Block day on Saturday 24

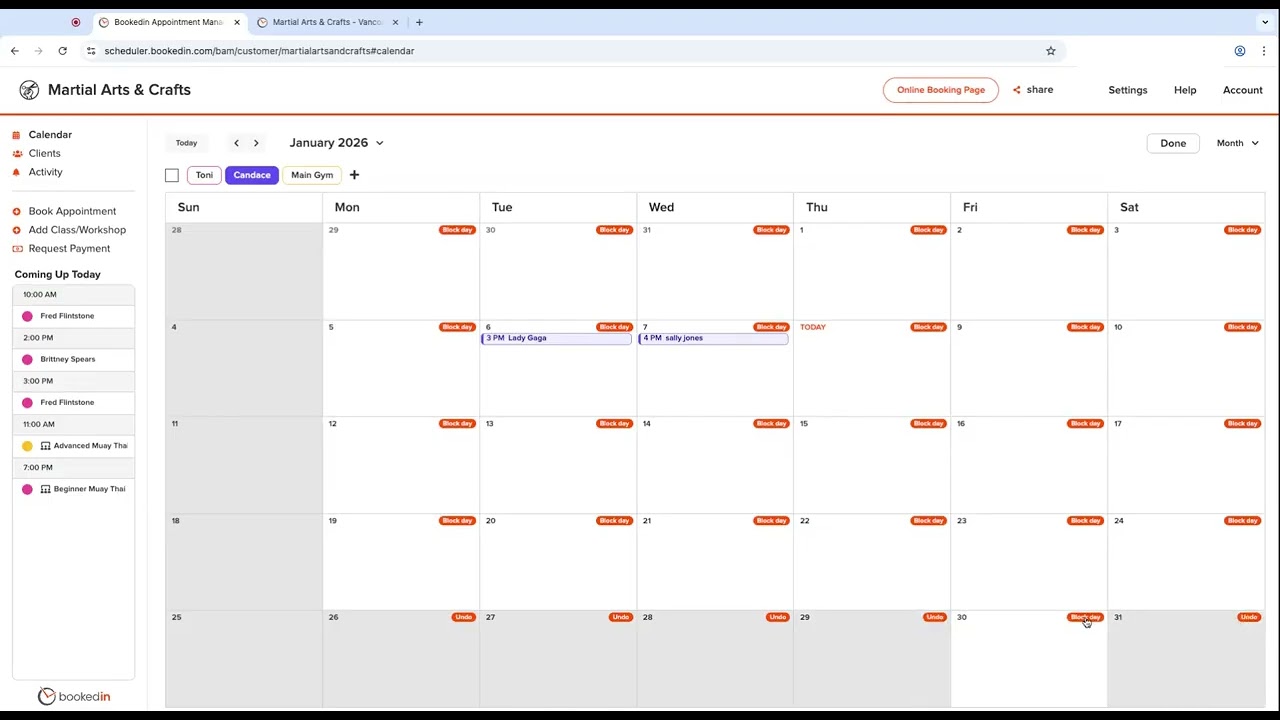click(x=1242, y=521)
